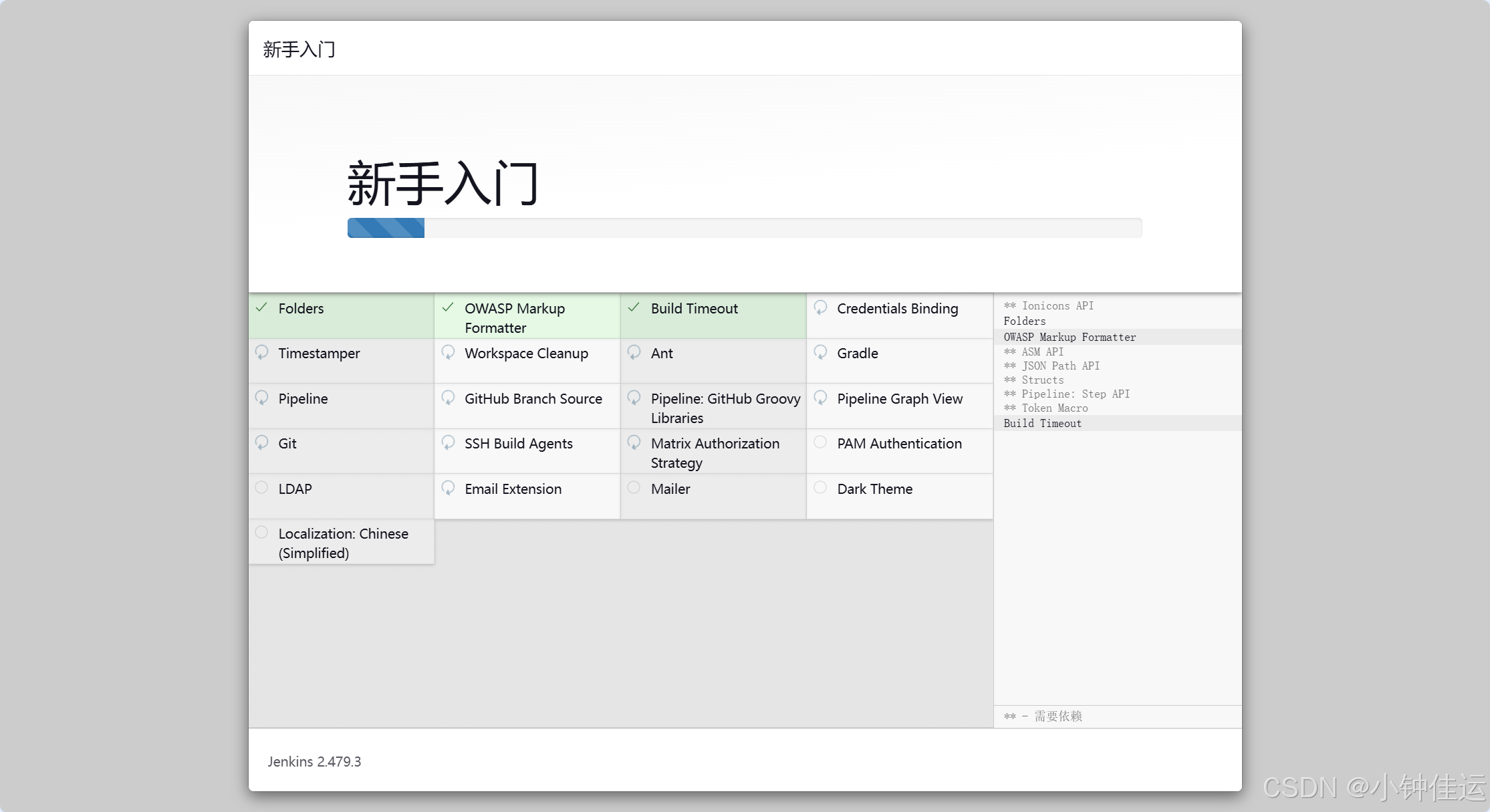Select the OWASP Markup Formatter plugin label

[515, 318]
